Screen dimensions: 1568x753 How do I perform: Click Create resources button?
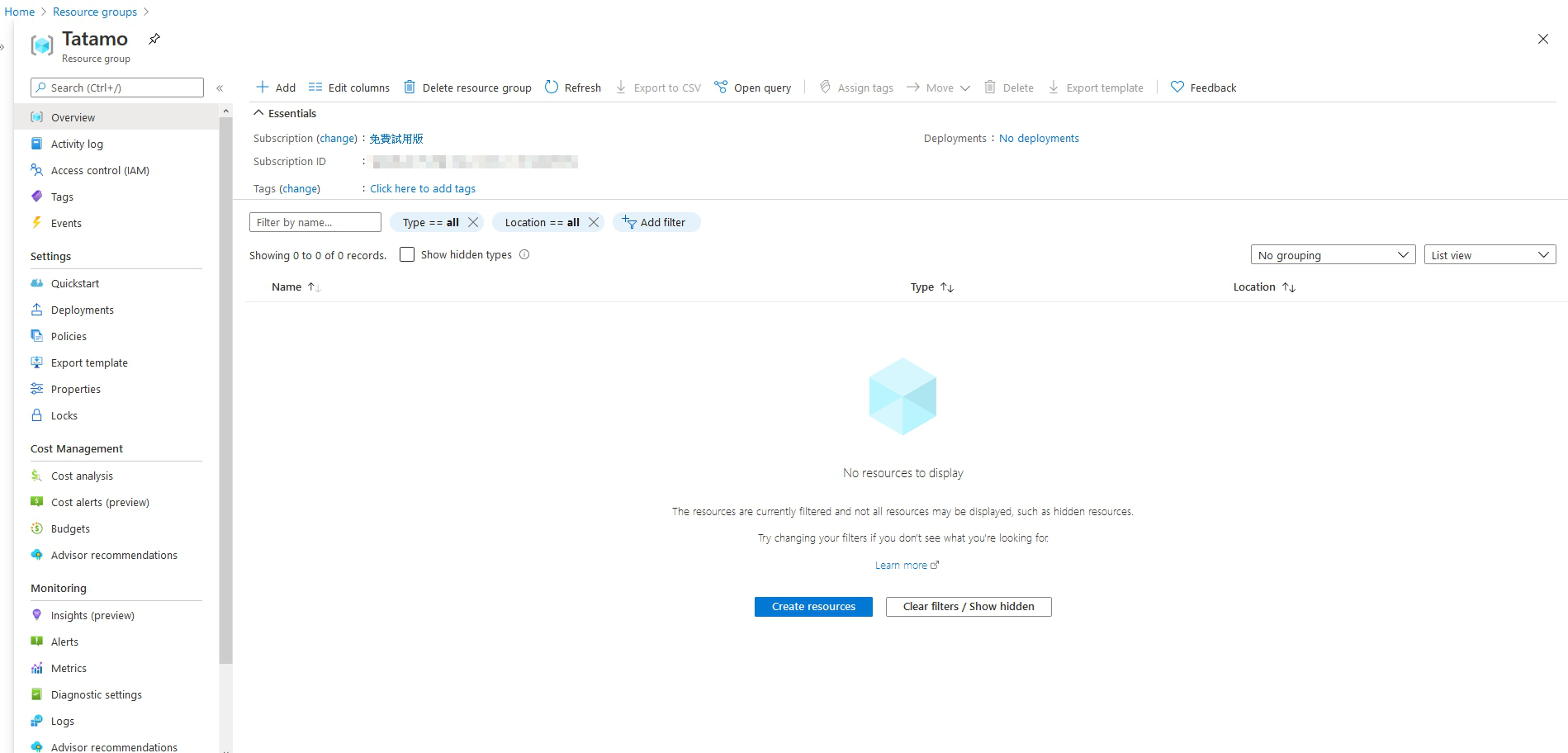tap(813, 606)
